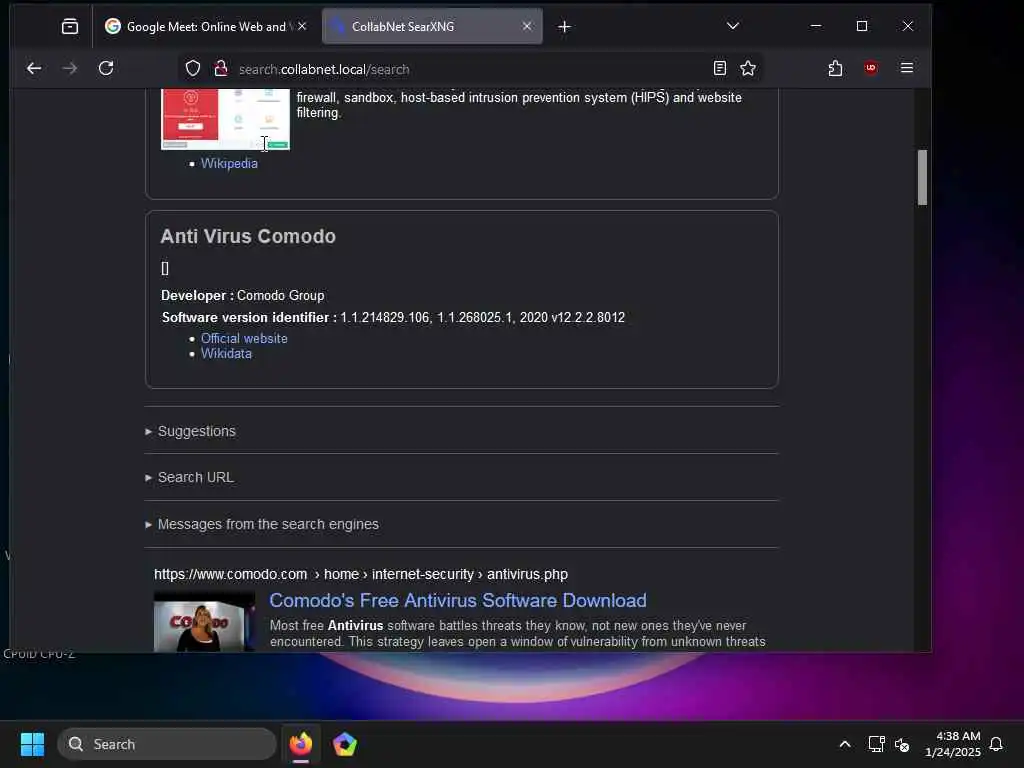The height and width of the screenshot is (768, 1024).
Task: Maximize the Firefox window
Action: [x=862, y=26]
